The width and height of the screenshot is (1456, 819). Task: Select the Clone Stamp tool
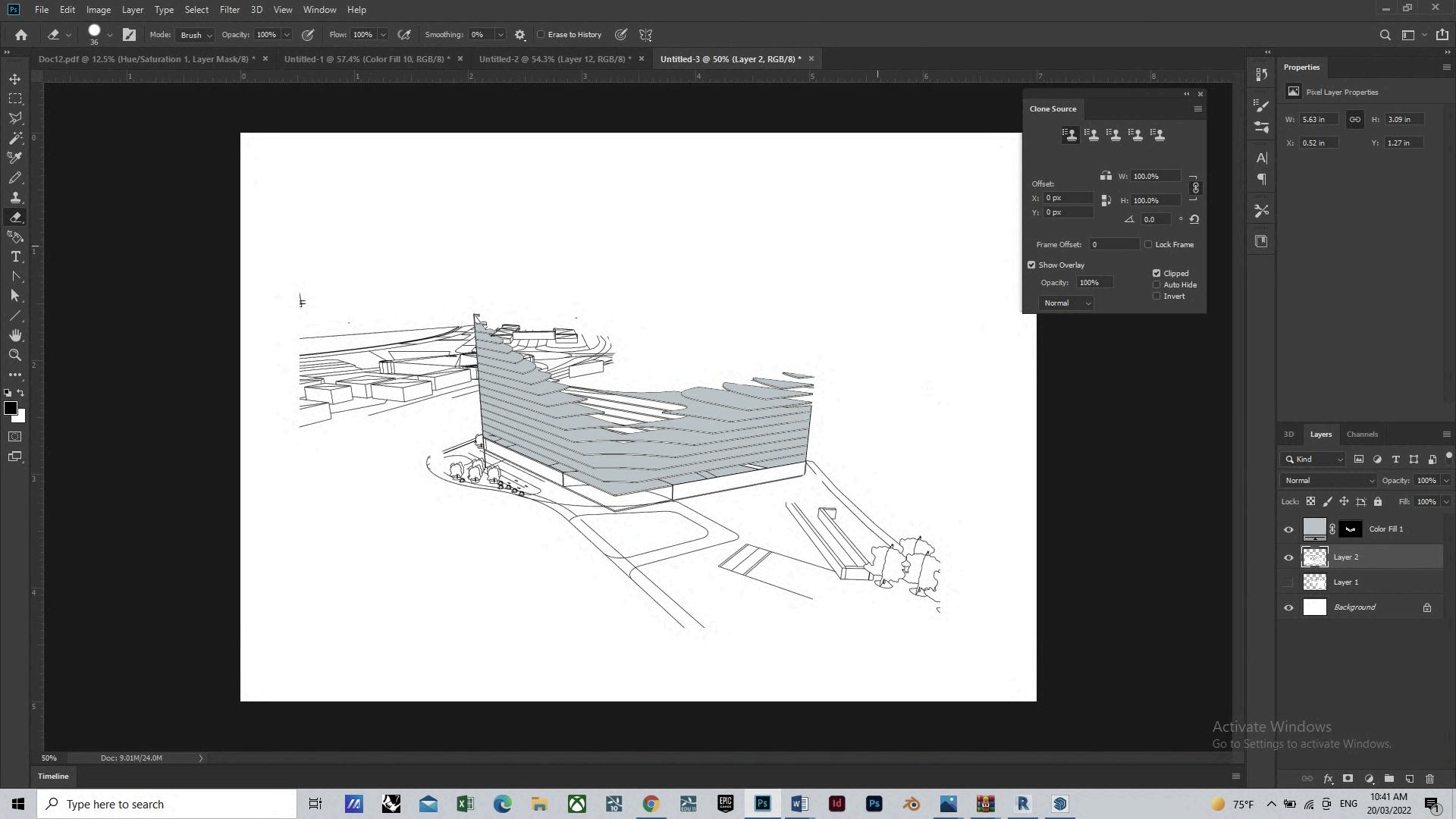[15, 197]
